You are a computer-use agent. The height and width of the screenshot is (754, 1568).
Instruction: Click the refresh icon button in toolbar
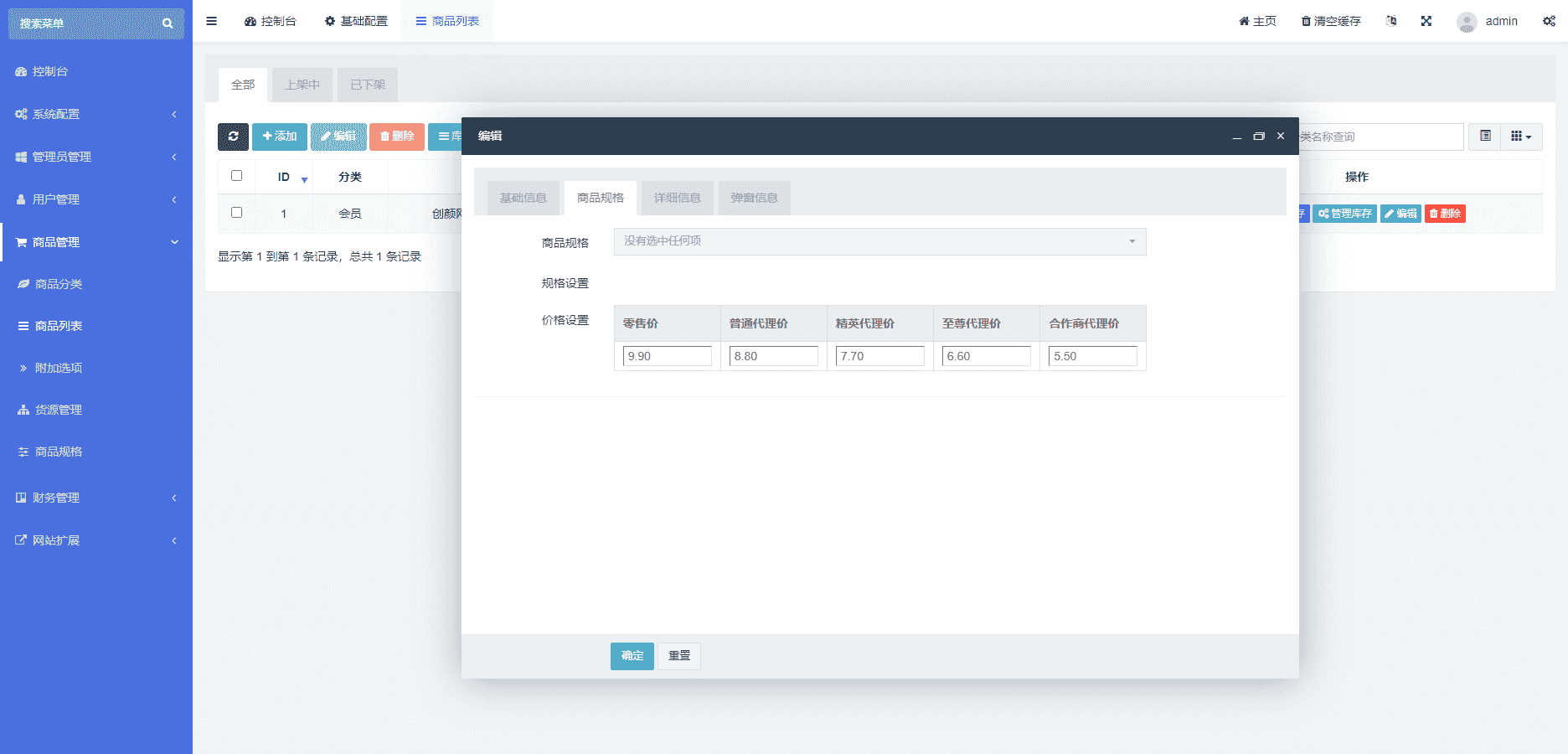coord(233,137)
